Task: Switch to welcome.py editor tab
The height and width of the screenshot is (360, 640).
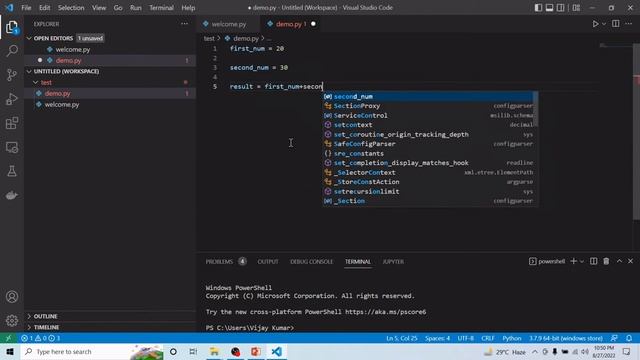Action: click(x=228, y=24)
